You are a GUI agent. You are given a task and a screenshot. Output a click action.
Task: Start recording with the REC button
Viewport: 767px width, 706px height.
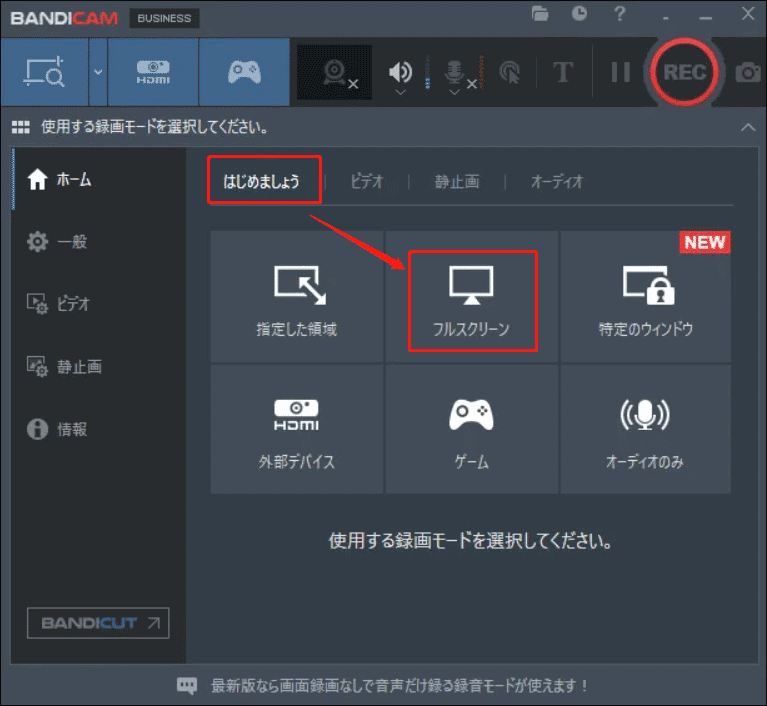(684, 72)
